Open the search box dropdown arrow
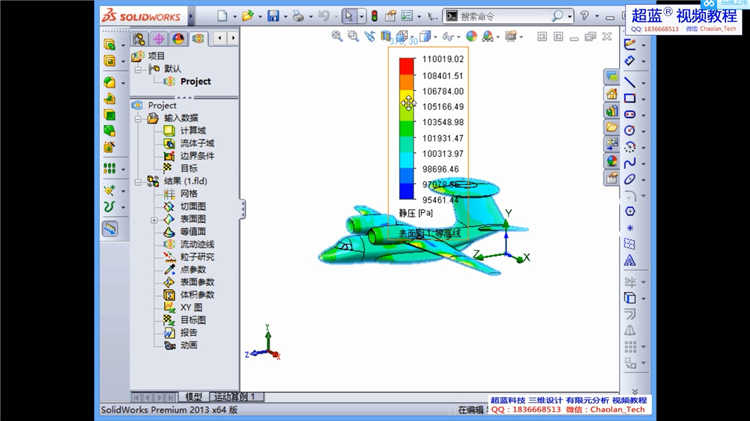This screenshot has width=750, height=421. pyautogui.click(x=570, y=17)
